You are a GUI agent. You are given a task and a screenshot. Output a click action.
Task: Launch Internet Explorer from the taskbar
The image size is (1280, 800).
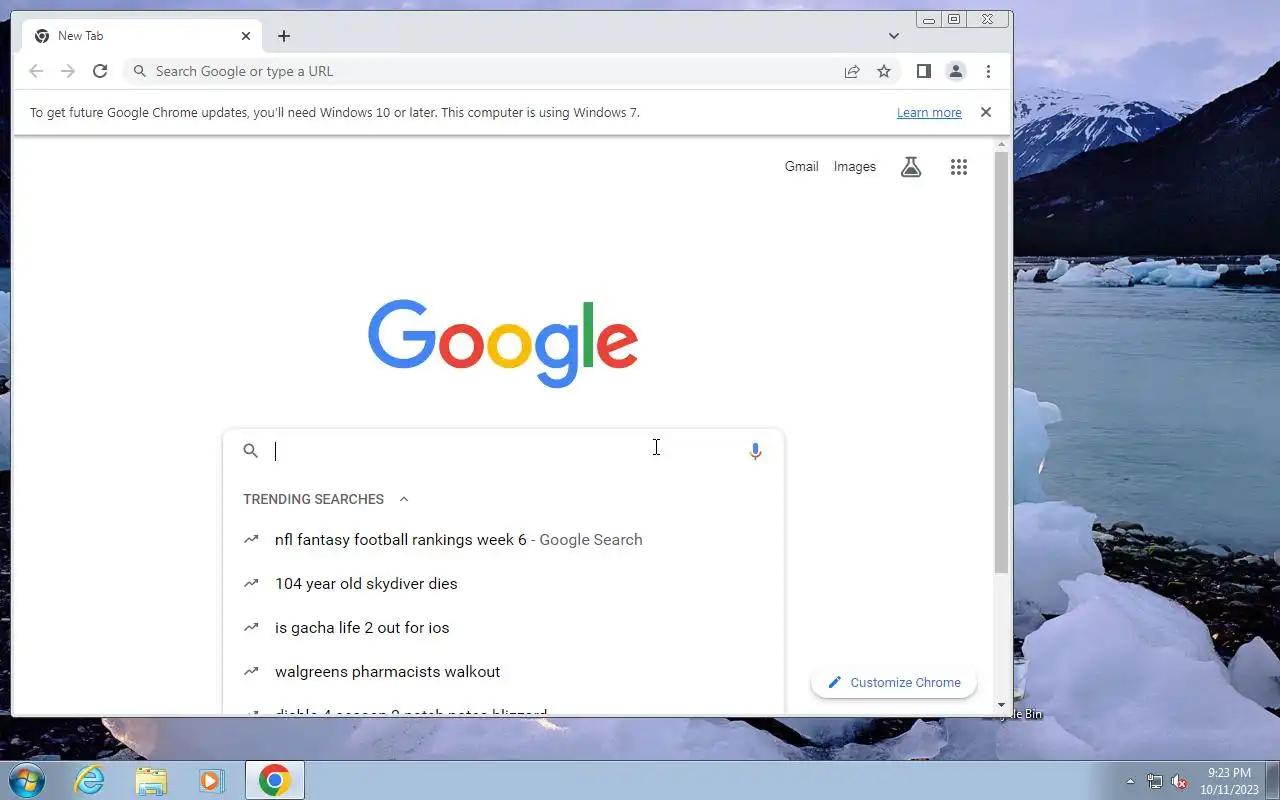tap(90, 780)
